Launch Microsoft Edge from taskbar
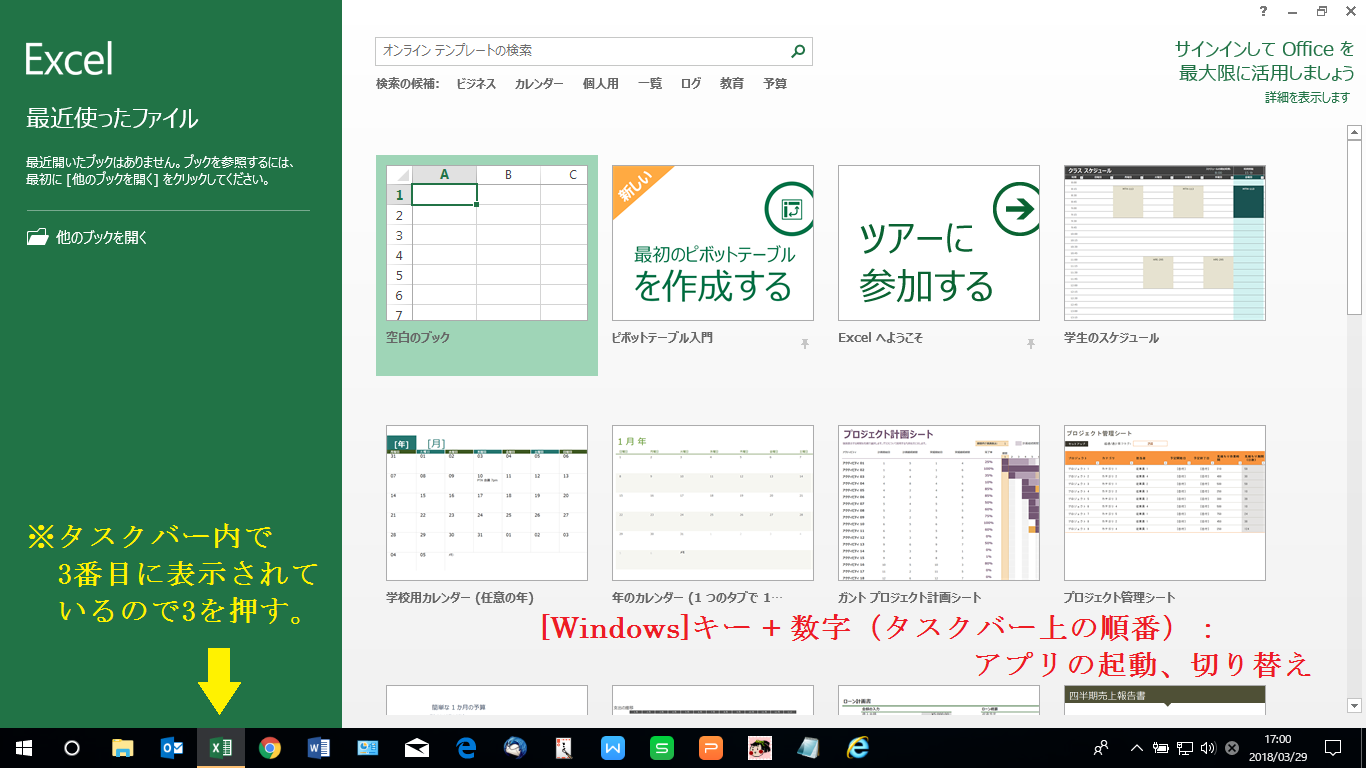Viewport: 1366px width, 768px height. tap(466, 748)
